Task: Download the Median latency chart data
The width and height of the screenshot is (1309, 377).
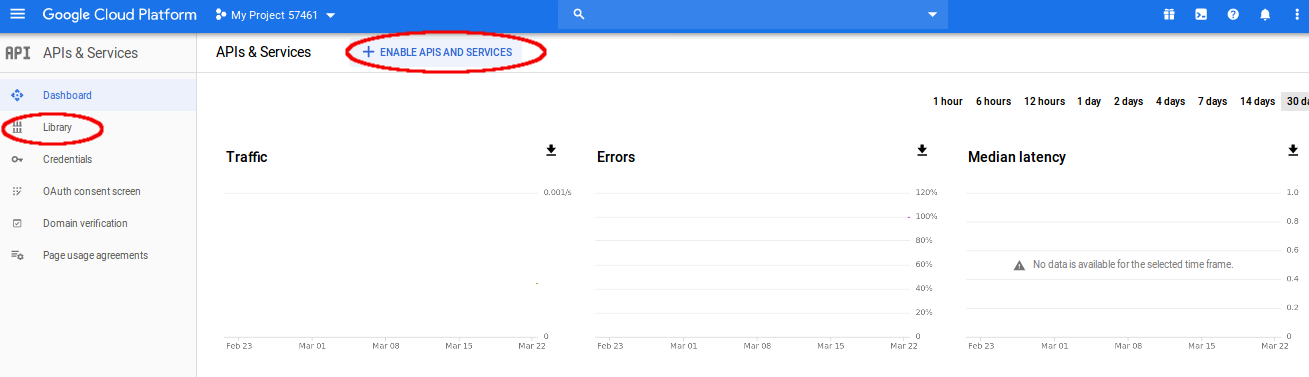Action: (1293, 150)
